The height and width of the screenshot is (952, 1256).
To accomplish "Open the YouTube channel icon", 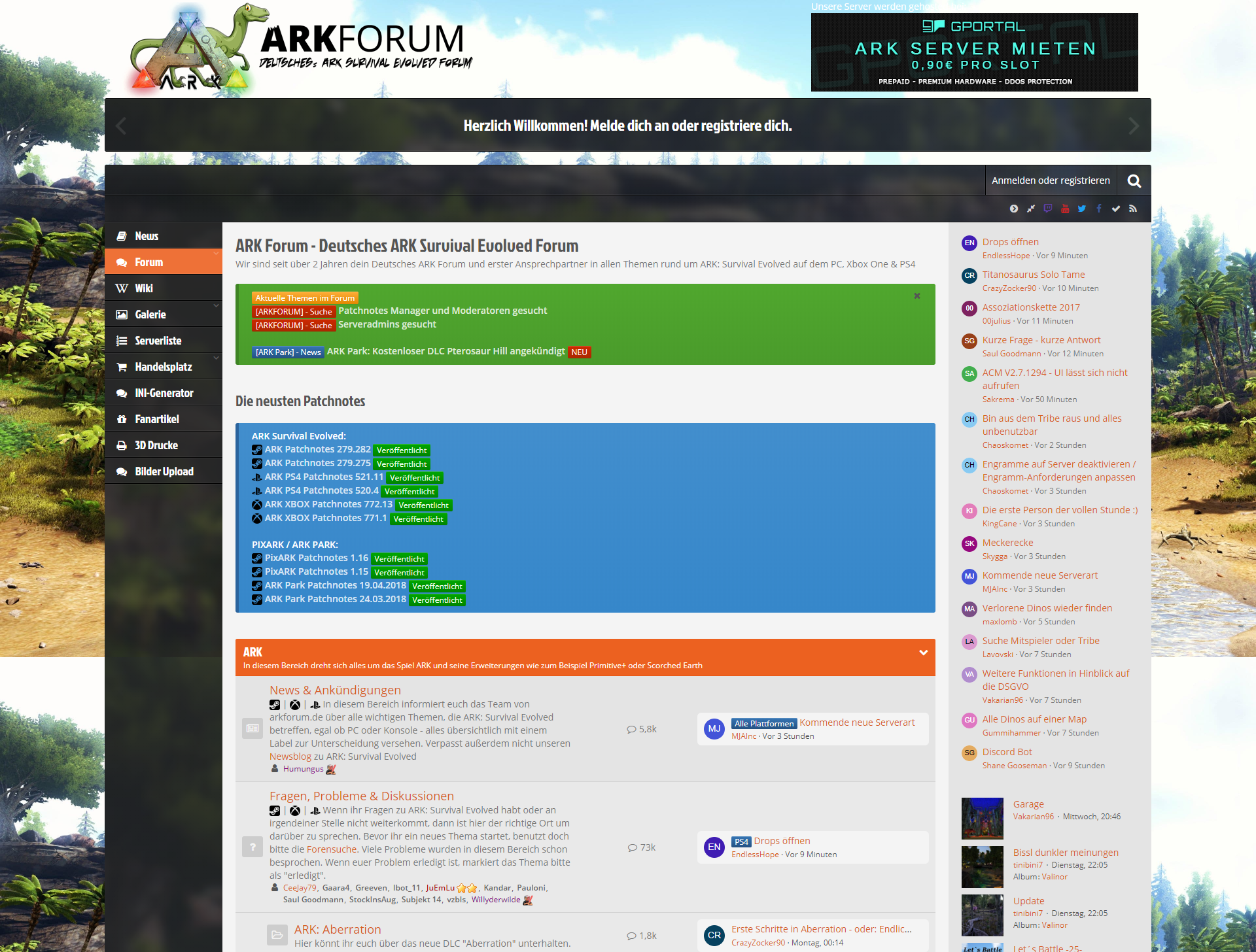I will tap(1065, 209).
